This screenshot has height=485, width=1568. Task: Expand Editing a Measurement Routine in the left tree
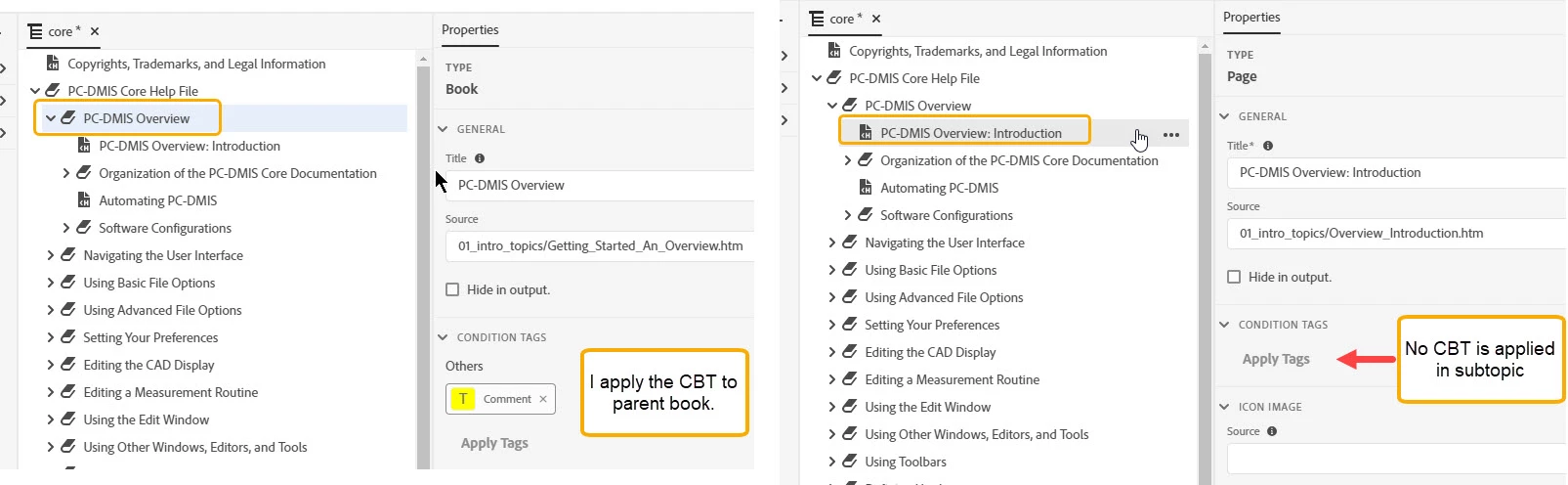tap(51, 392)
